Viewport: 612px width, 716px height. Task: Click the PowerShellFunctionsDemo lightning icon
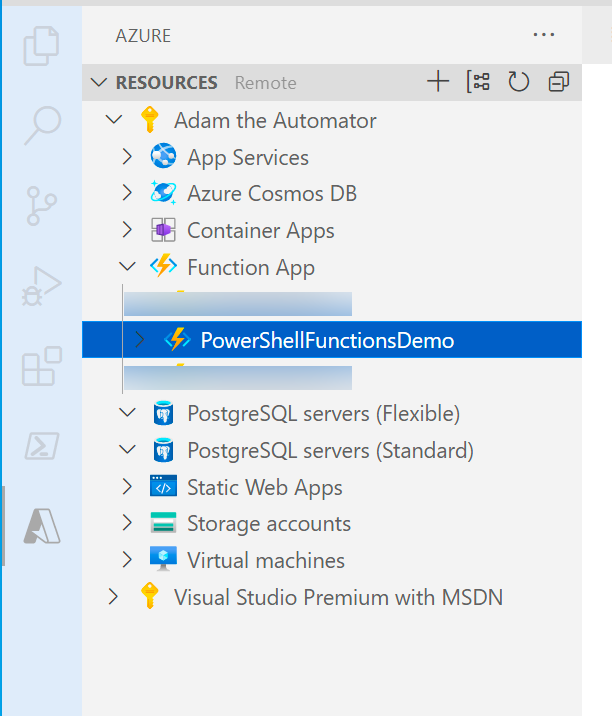[x=177, y=339]
